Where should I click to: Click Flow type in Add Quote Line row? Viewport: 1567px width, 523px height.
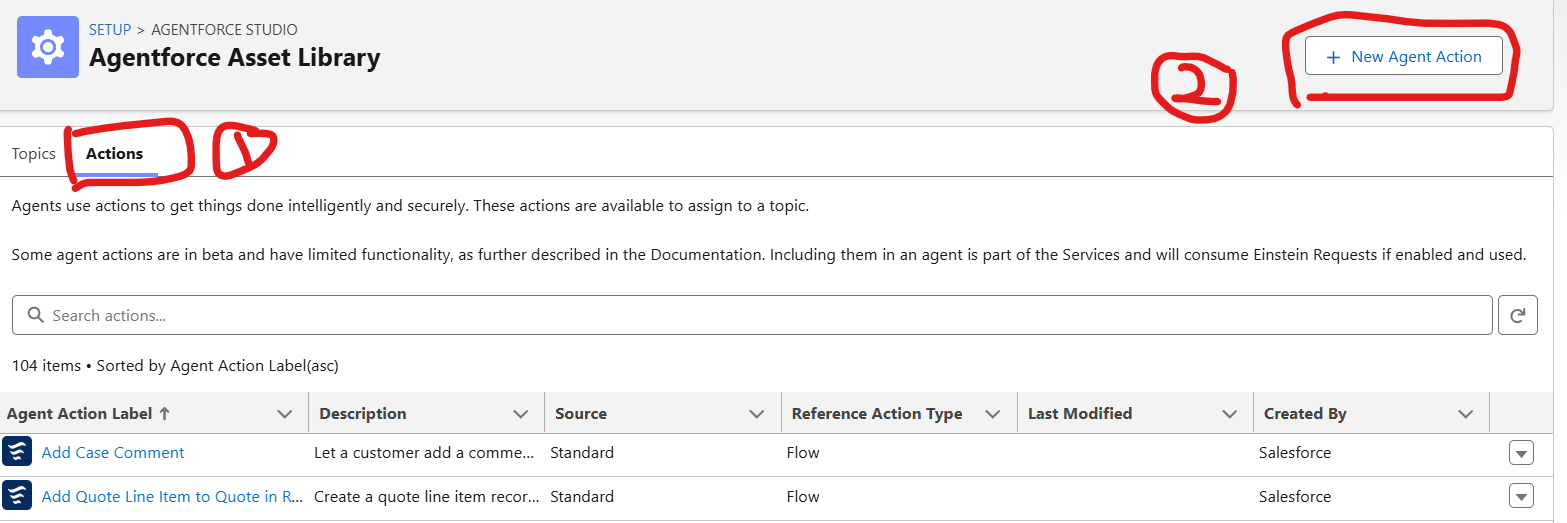pyautogui.click(x=803, y=496)
